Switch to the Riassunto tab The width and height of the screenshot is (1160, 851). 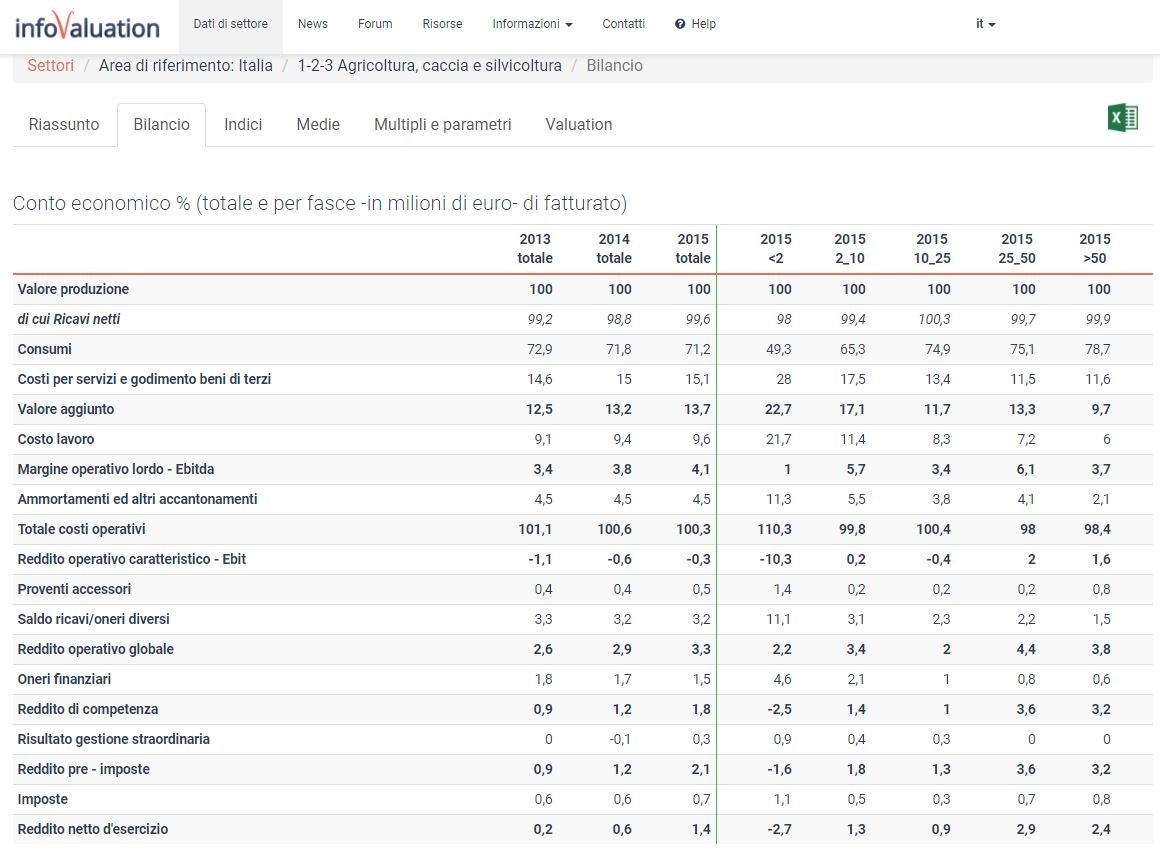click(x=64, y=124)
